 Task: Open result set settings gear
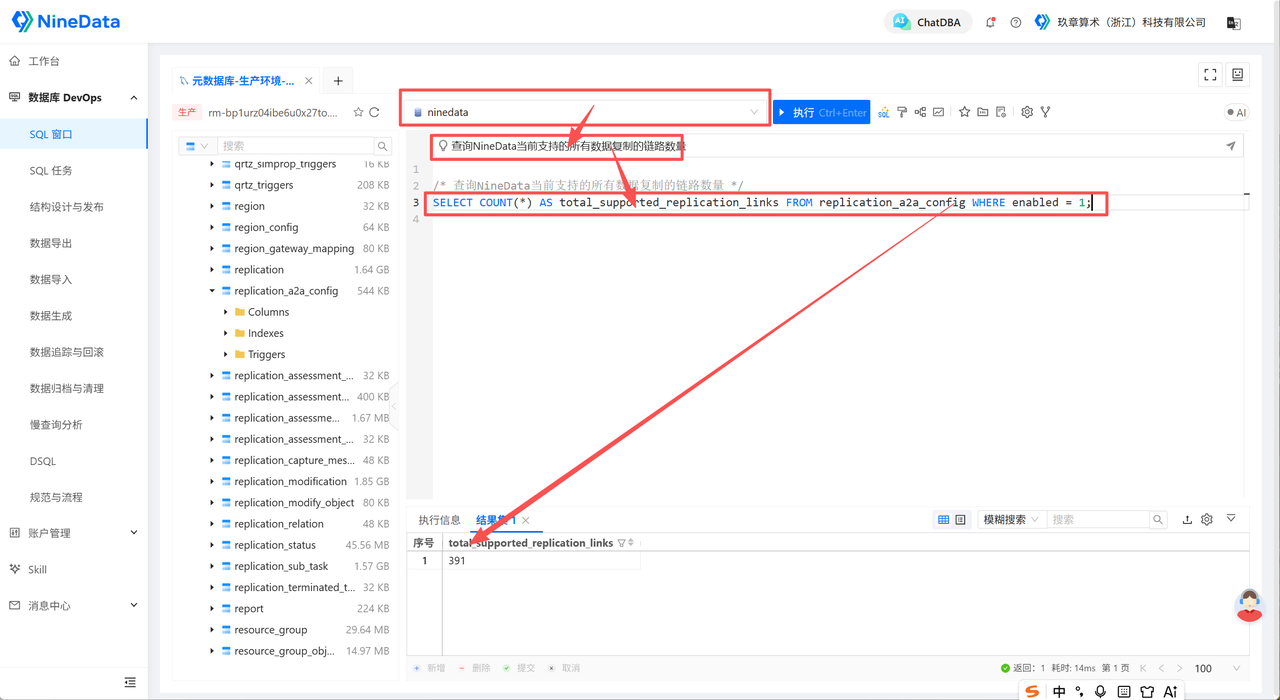click(1207, 520)
